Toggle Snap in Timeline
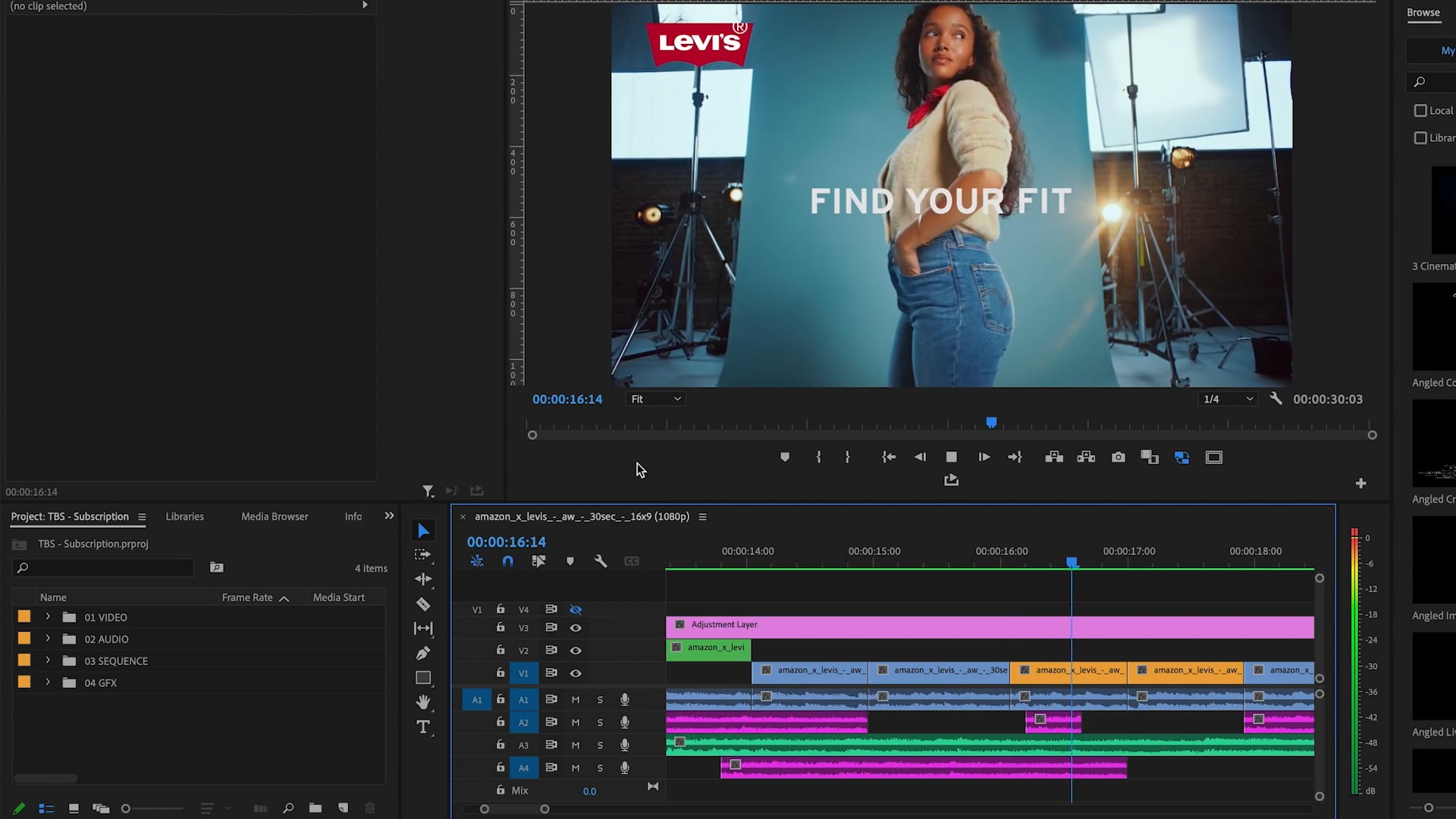The image size is (1456, 819). tap(508, 561)
